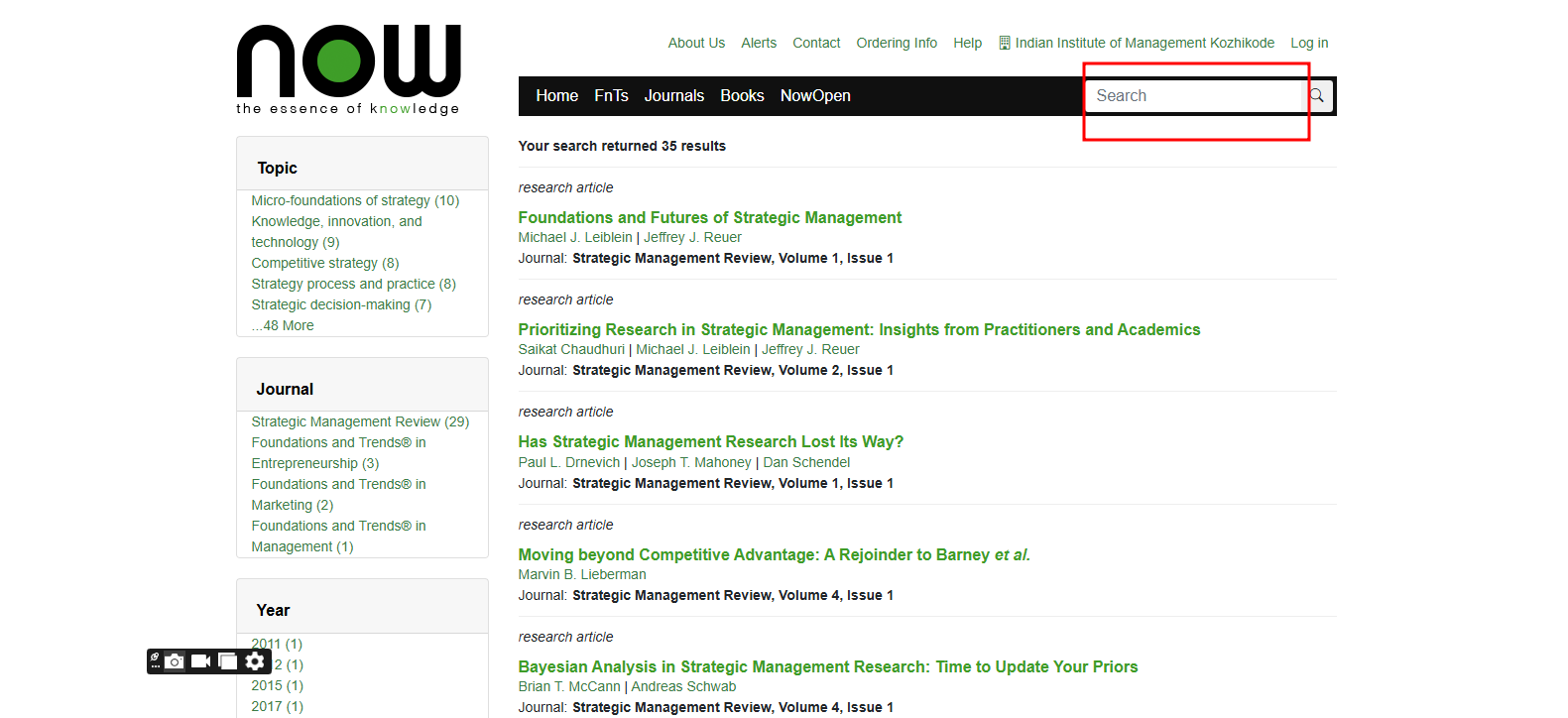Click the Log in link
1568x718 pixels.
click(1308, 43)
